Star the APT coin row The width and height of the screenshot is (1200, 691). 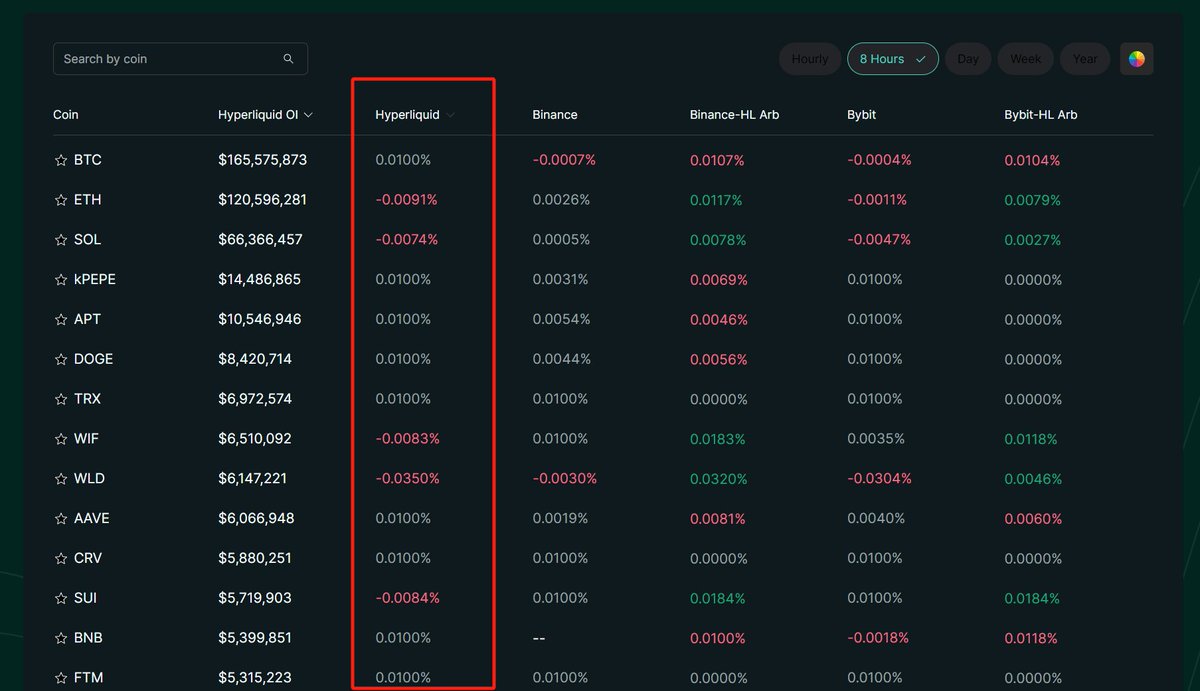(x=60, y=320)
